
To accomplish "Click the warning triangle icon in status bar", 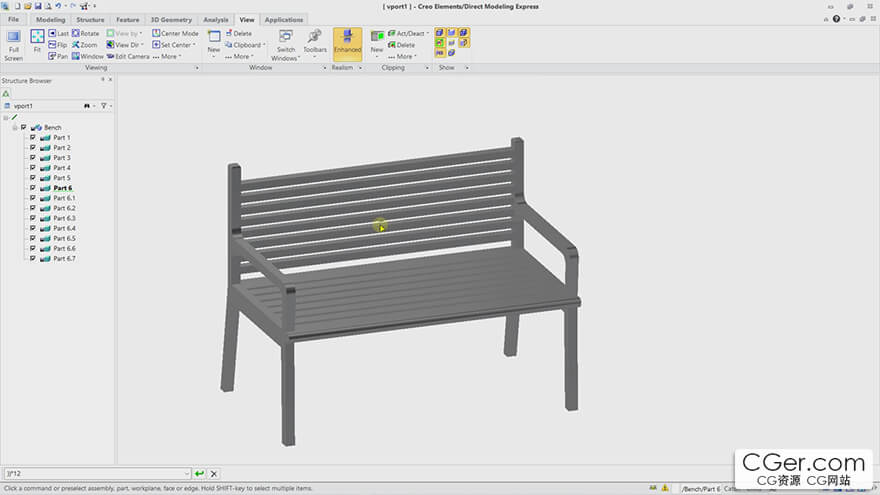I will point(665,488).
